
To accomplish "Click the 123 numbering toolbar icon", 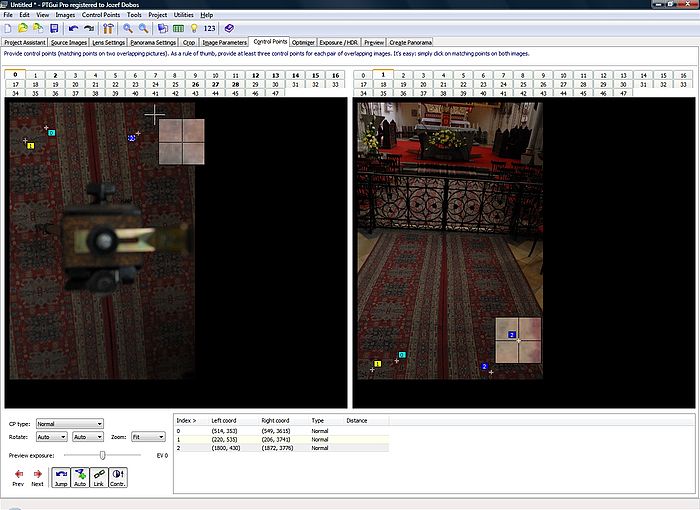I will point(210,29).
